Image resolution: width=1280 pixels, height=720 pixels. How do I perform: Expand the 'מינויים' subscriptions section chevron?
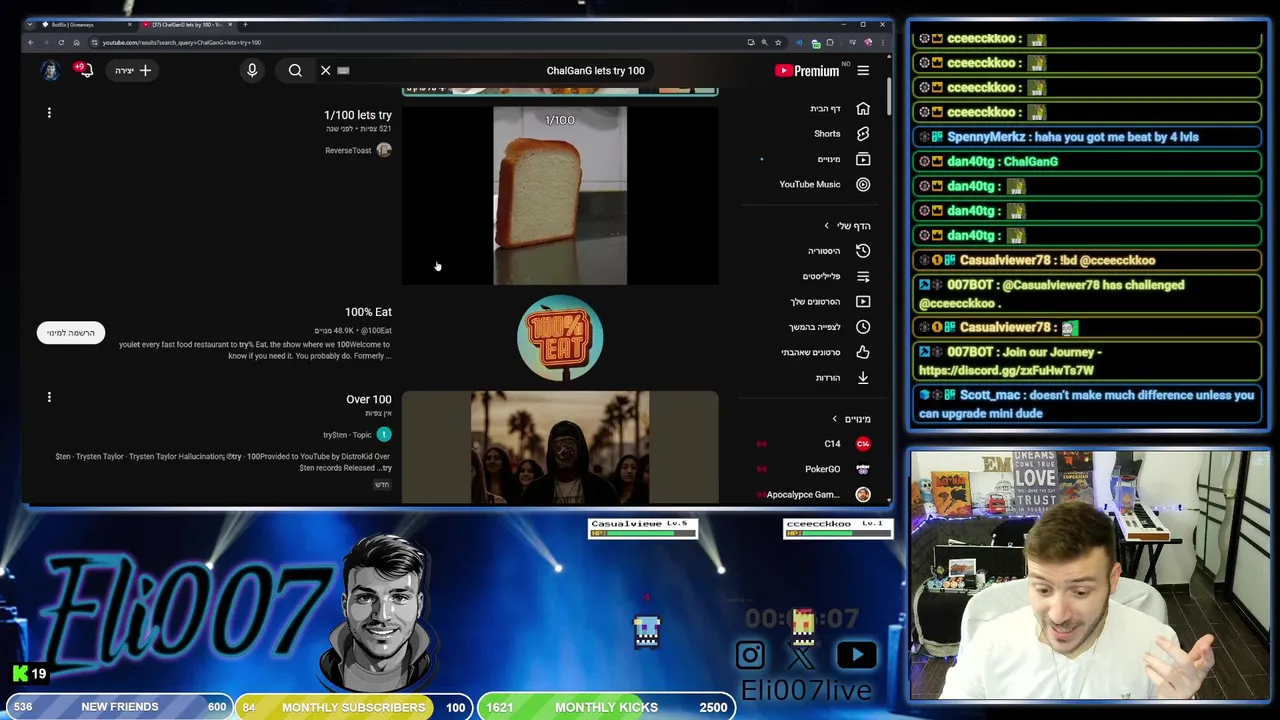(x=834, y=419)
